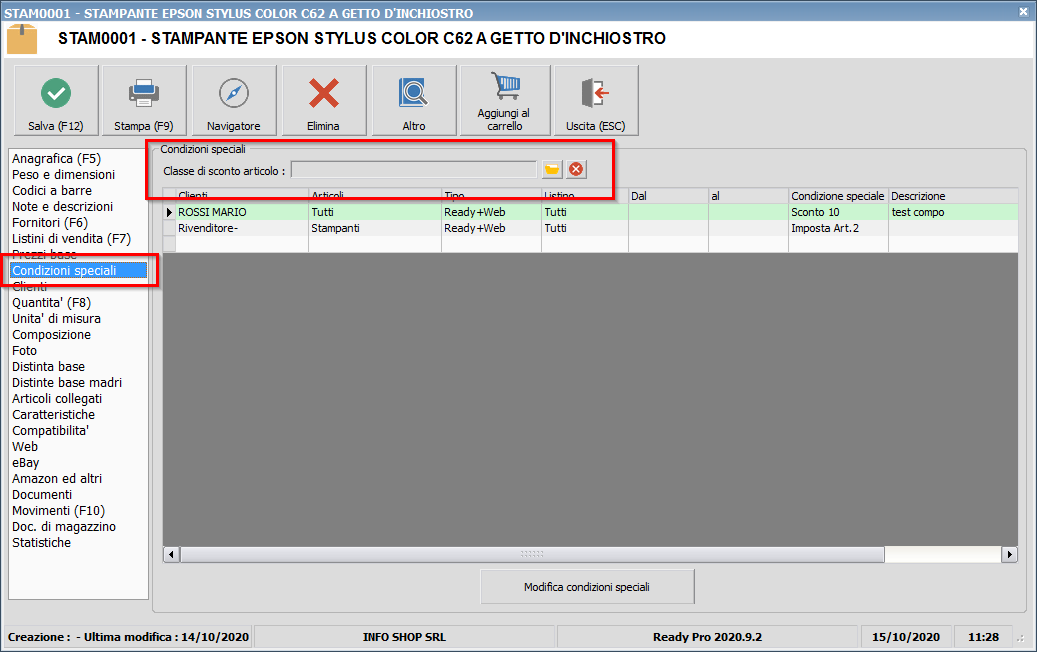
Task: Select Amazon ed altri
Action: [x=57, y=478]
